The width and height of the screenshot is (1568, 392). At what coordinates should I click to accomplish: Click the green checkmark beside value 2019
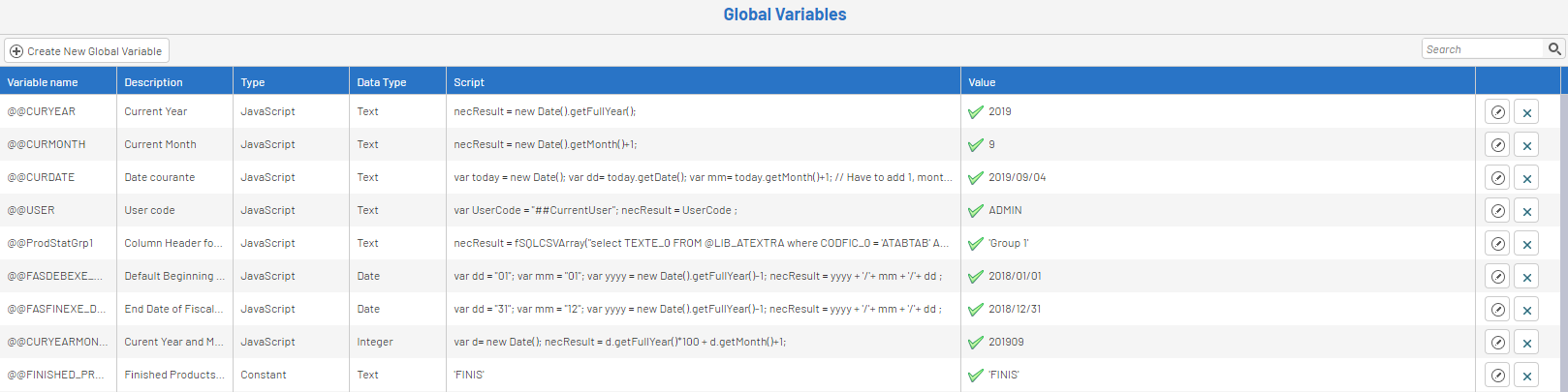click(x=976, y=112)
